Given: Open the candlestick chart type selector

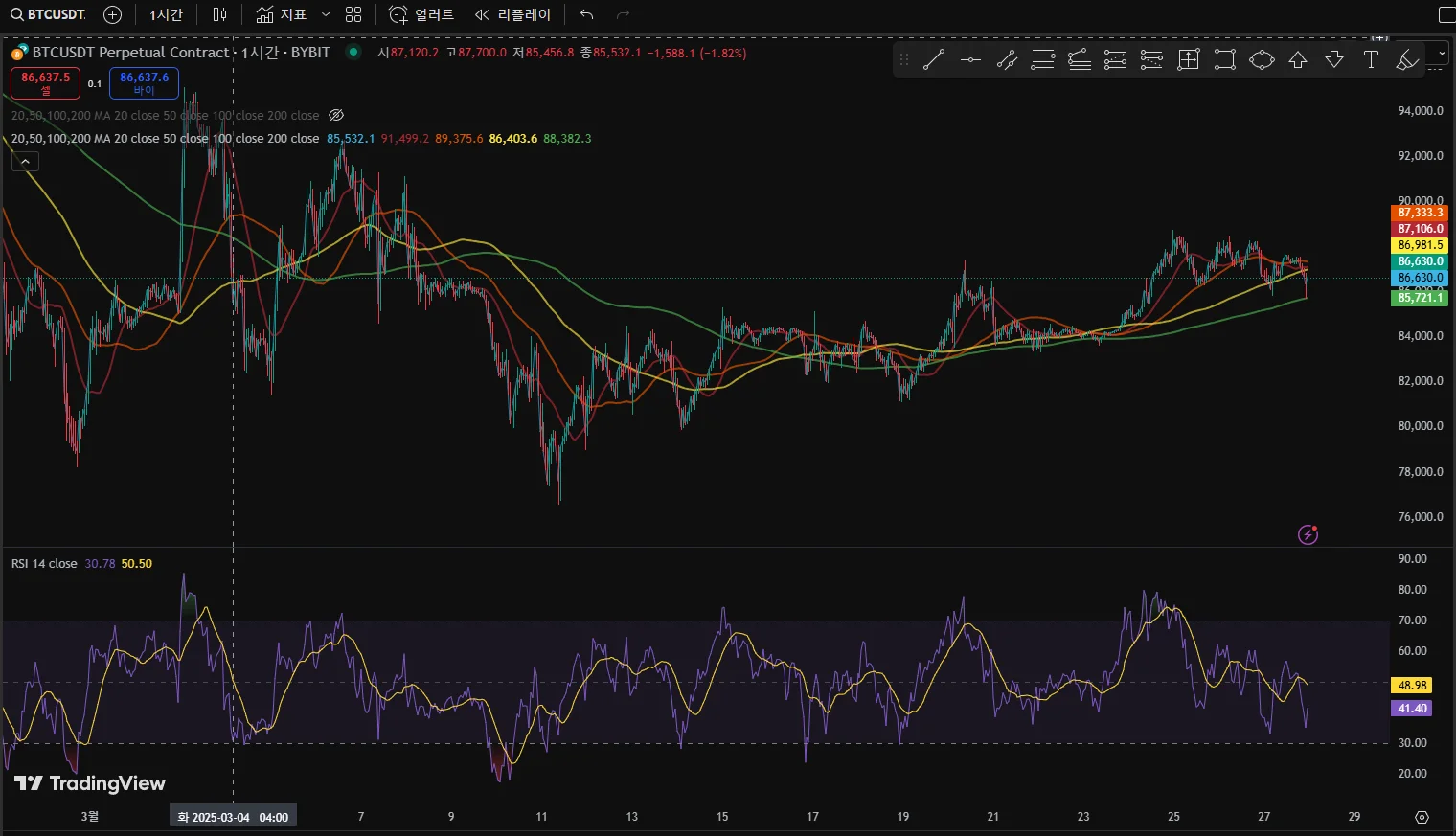Looking at the screenshot, I should 220,14.
